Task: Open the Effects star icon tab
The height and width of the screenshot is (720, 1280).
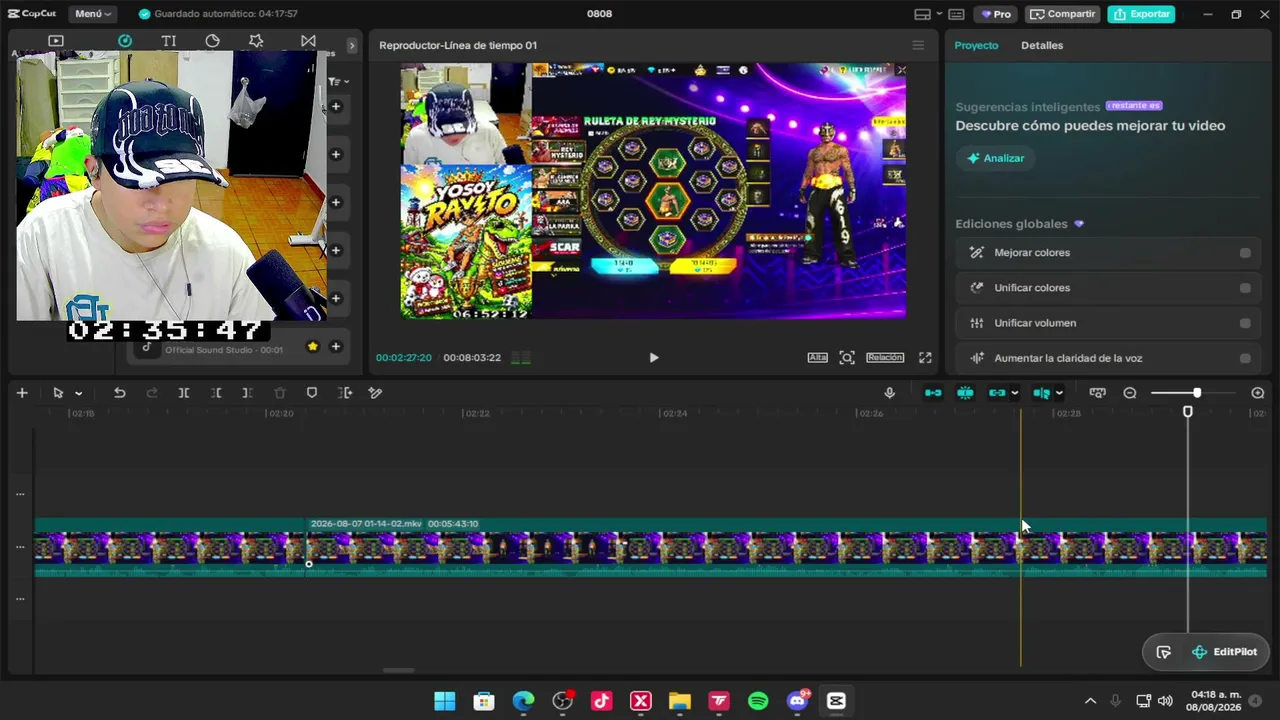Action: click(x=256, y=41)
